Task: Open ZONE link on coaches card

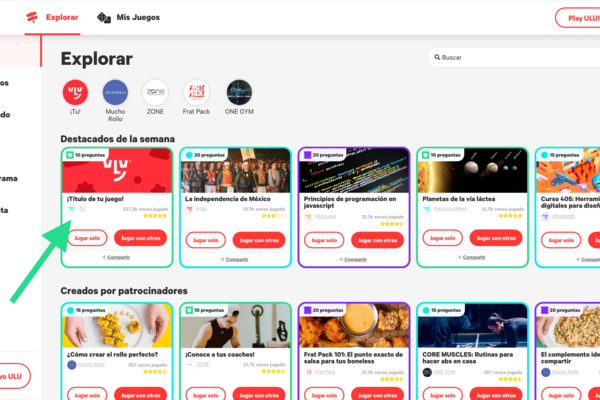Action: click(x=203, y=364)
